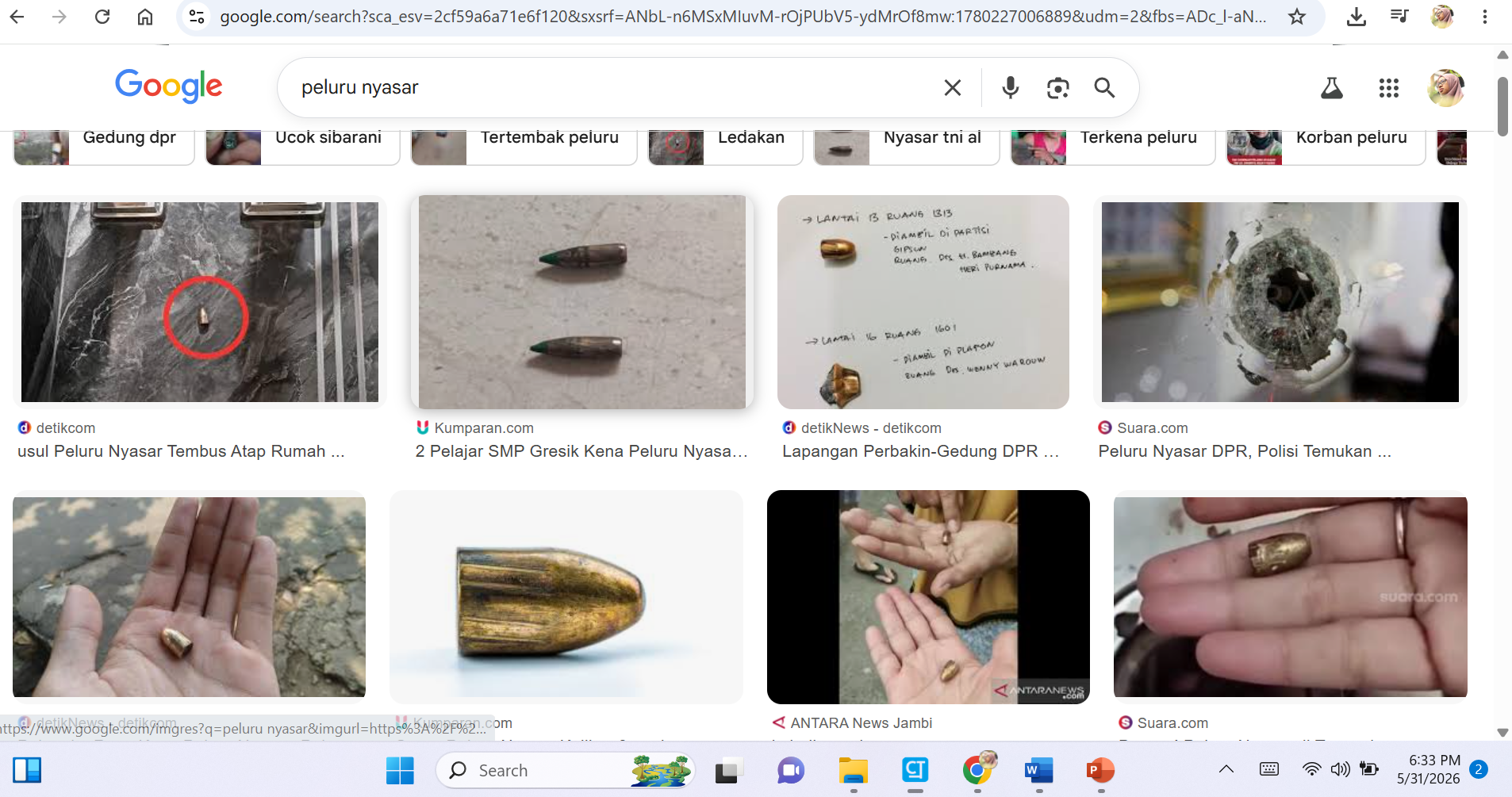Open the two green-tipped bullets image
The image size is (1512, 797).
click(582, 302)
